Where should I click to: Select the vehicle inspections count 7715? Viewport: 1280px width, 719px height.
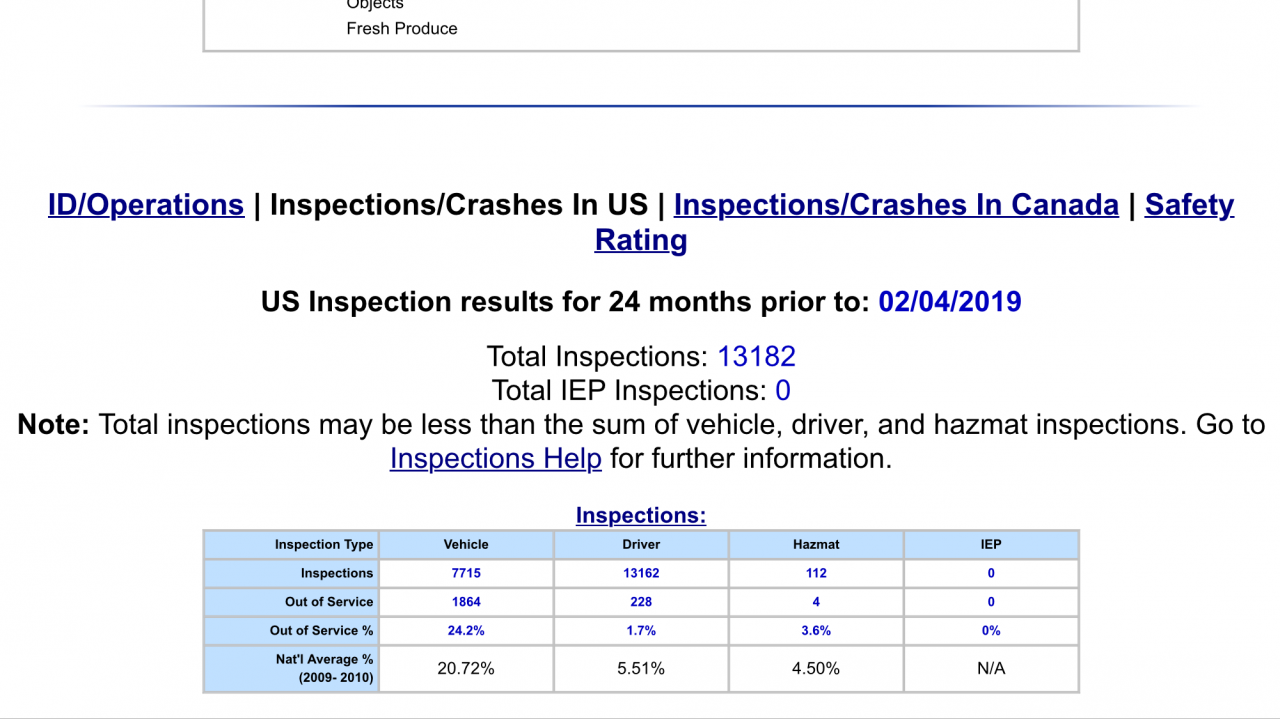coord(466,573)
